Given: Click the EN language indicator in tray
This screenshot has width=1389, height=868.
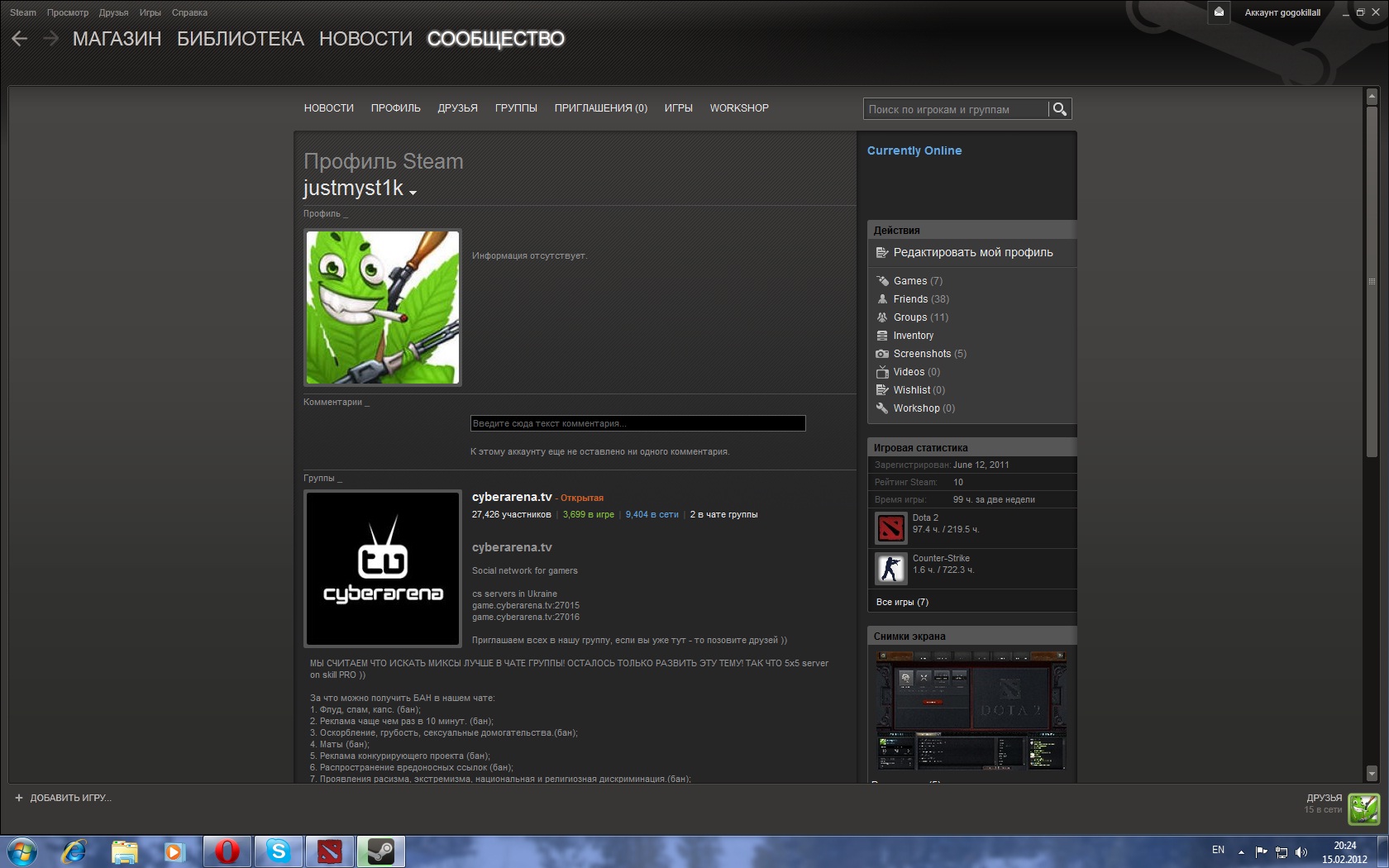Looking at the screenshot, I should coord(1218,850).
